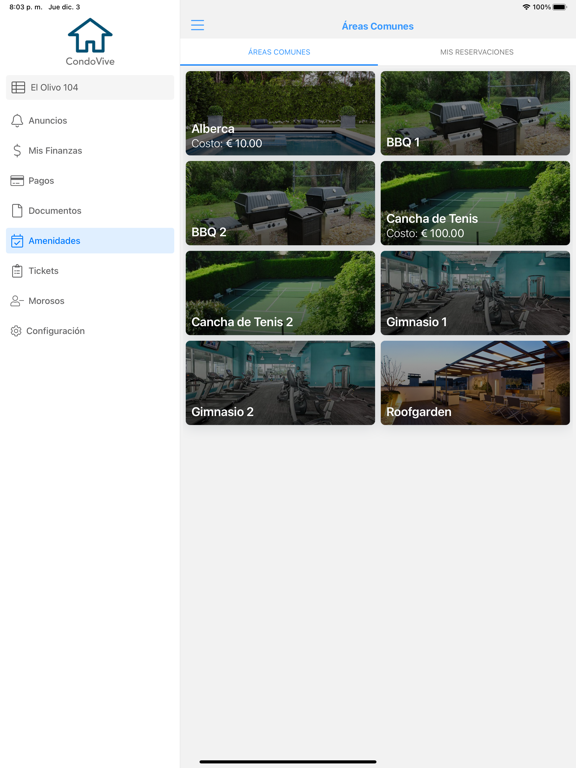Open the BBQ 1 card
Screen dimensions: 576x768
tap(475, 113)
